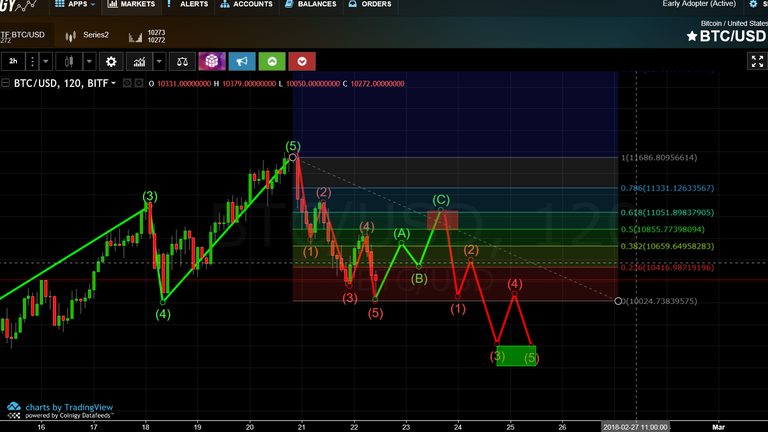Image resolution: width=768 pixels, height=432 pixels.
Task: Expand the BTC/USD, 120, BITF dropdown
Action: coord(114,83)
